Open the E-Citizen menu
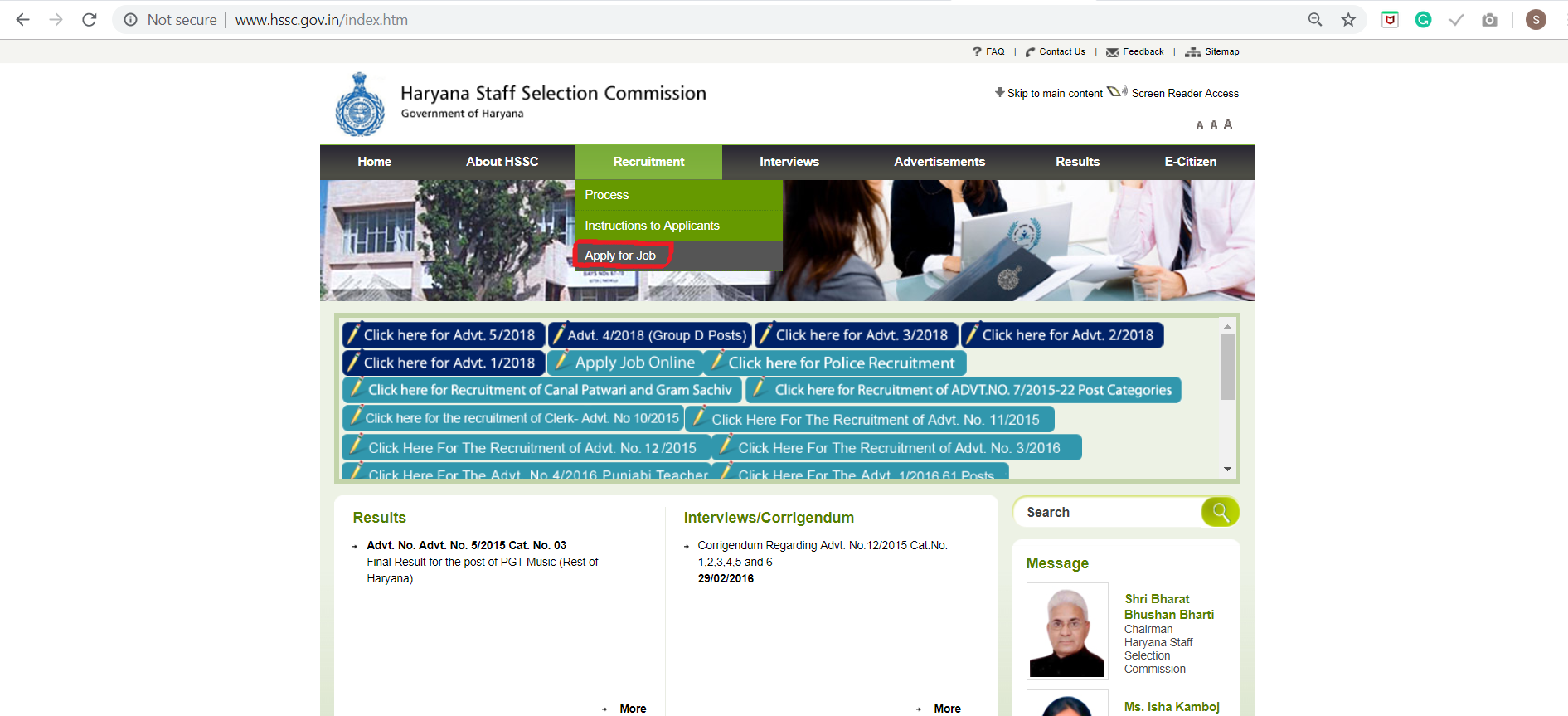Image resolution: width=1568 pixels, height=716 pixels. 1190,162
